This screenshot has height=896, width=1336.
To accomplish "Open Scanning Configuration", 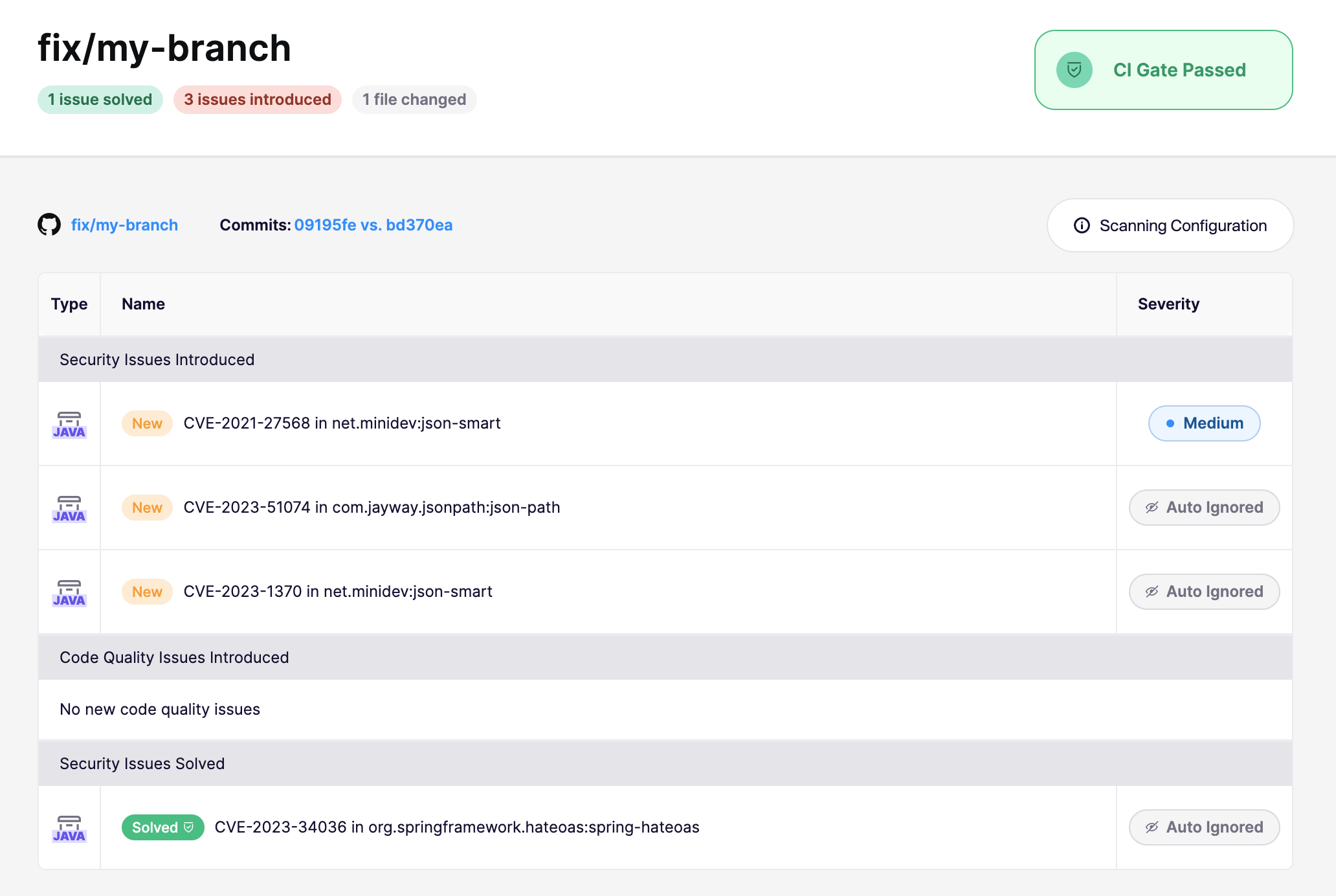I will tap(1170, 225).
